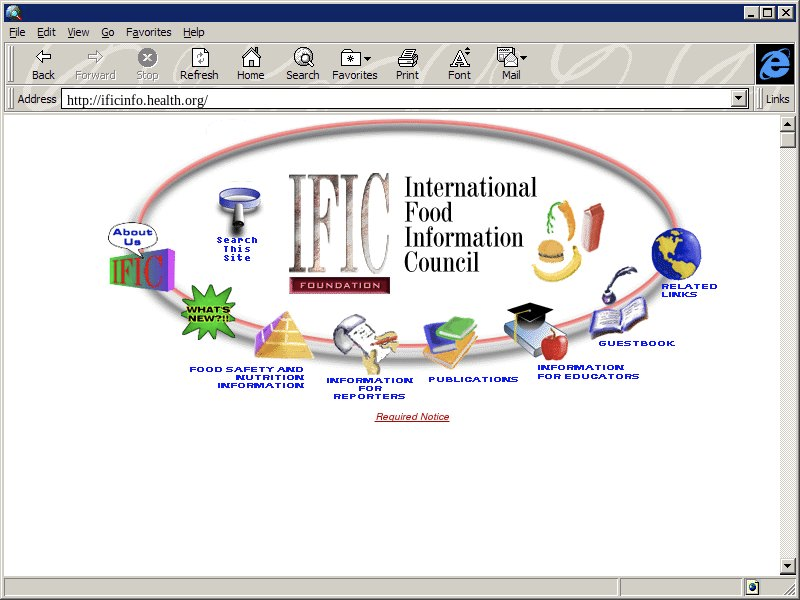Go to Home page via toolbar

251,64
